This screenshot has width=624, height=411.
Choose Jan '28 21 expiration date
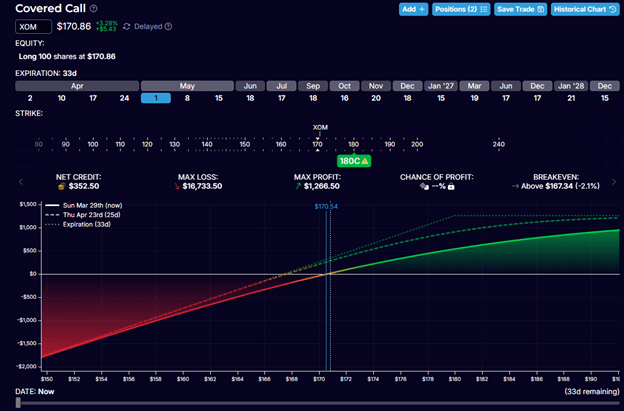point(571,98)
